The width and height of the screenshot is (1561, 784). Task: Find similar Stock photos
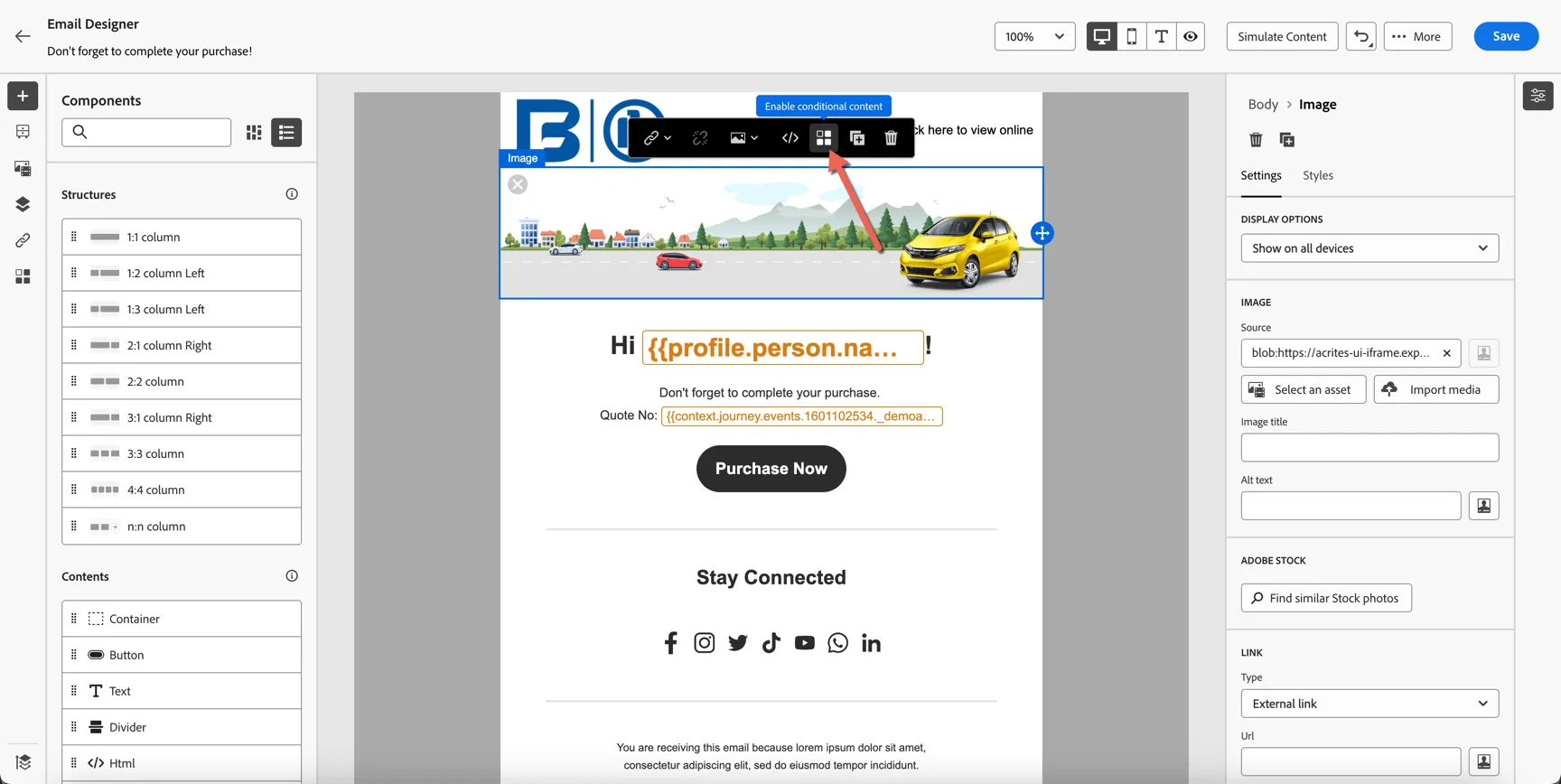point(1326,598)
